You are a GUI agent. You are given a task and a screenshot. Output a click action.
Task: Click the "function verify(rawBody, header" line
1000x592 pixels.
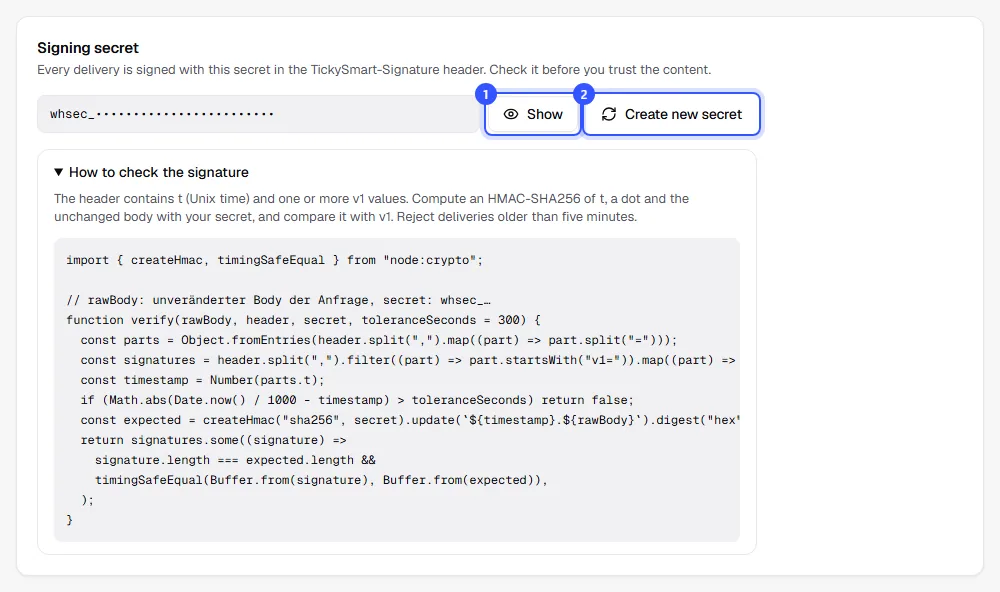[304, 320]
